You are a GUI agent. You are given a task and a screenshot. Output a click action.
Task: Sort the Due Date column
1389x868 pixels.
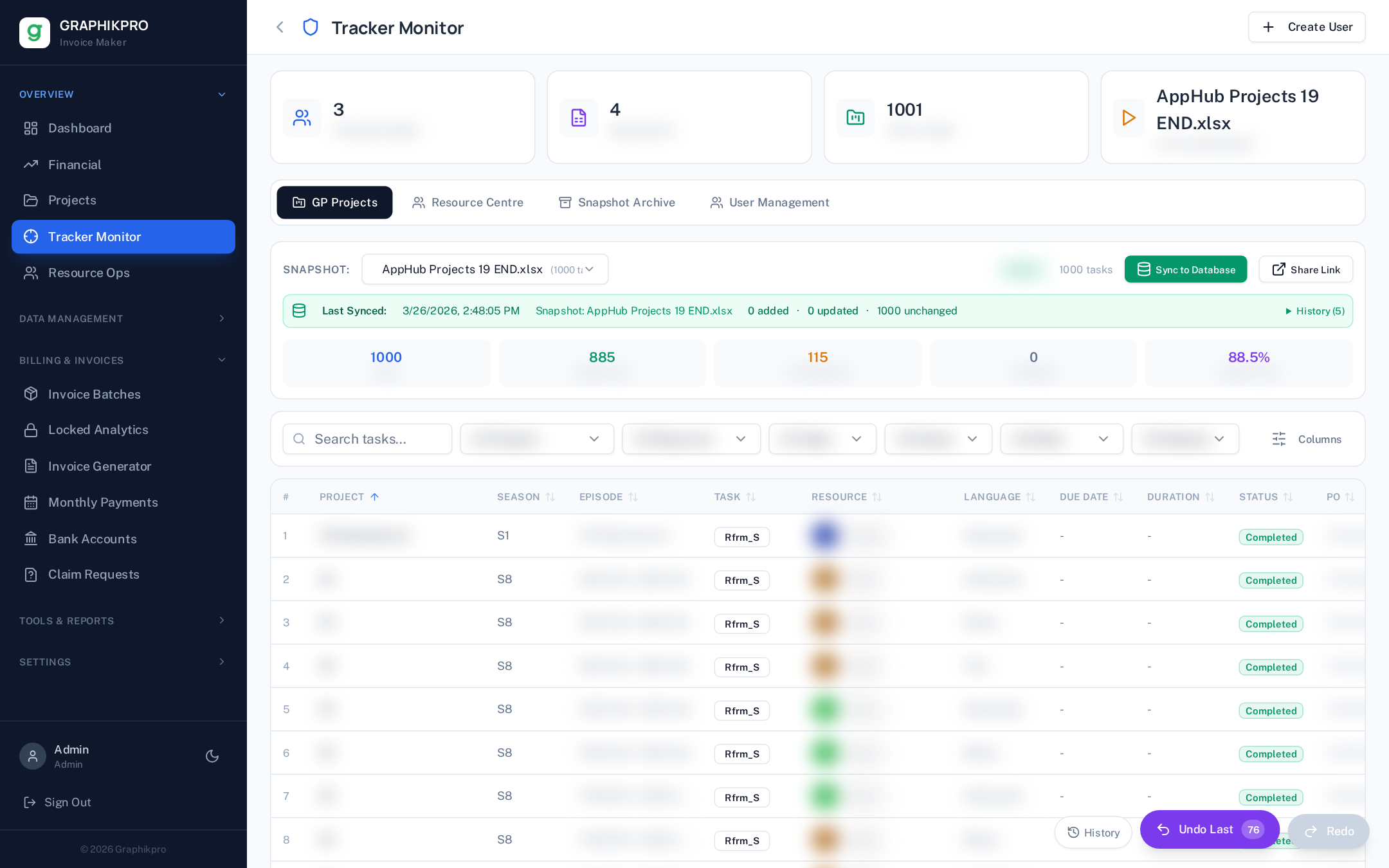coord(1118,497)
